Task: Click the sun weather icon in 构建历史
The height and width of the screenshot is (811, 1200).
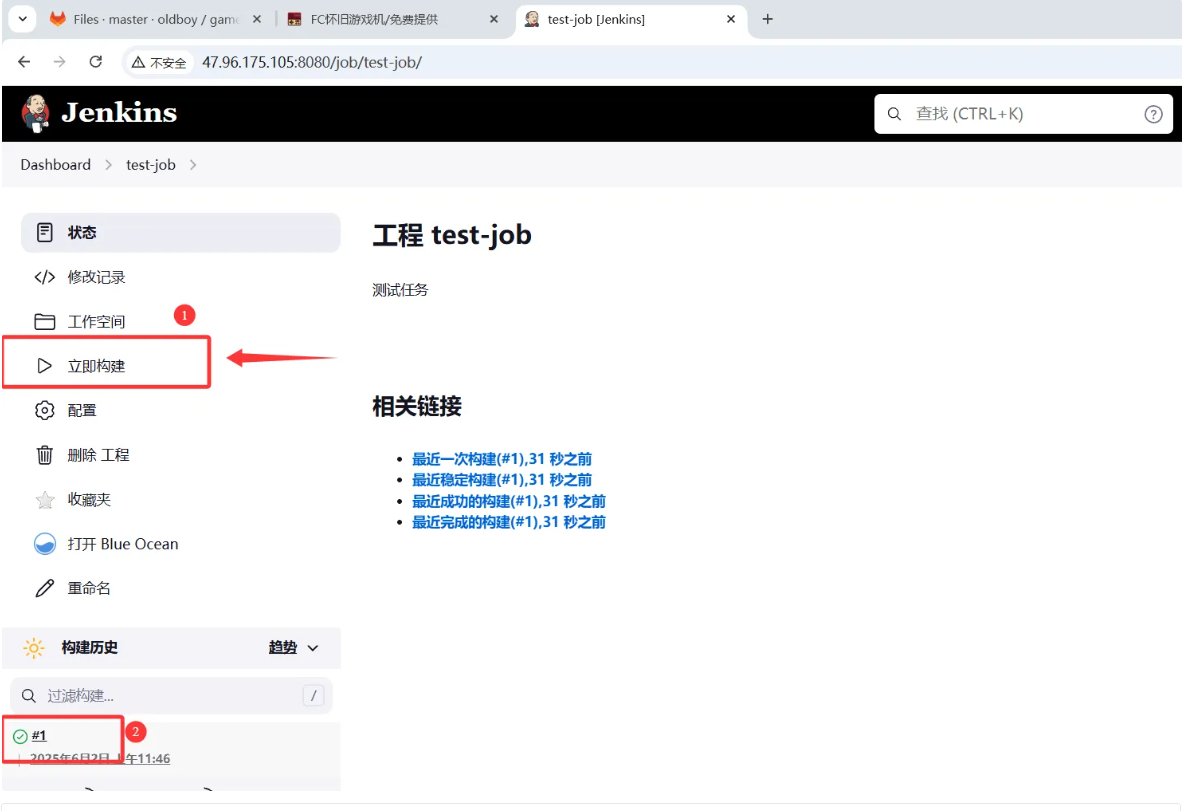Action: (34, 648)
